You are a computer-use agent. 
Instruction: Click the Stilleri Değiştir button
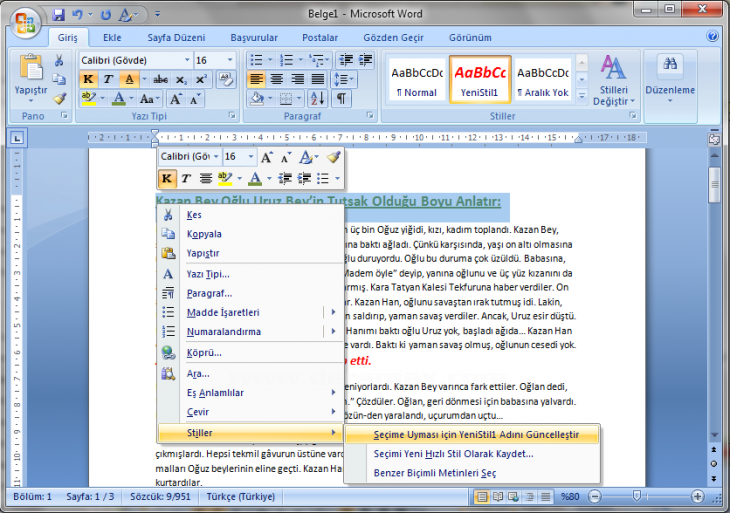(613, 80)
